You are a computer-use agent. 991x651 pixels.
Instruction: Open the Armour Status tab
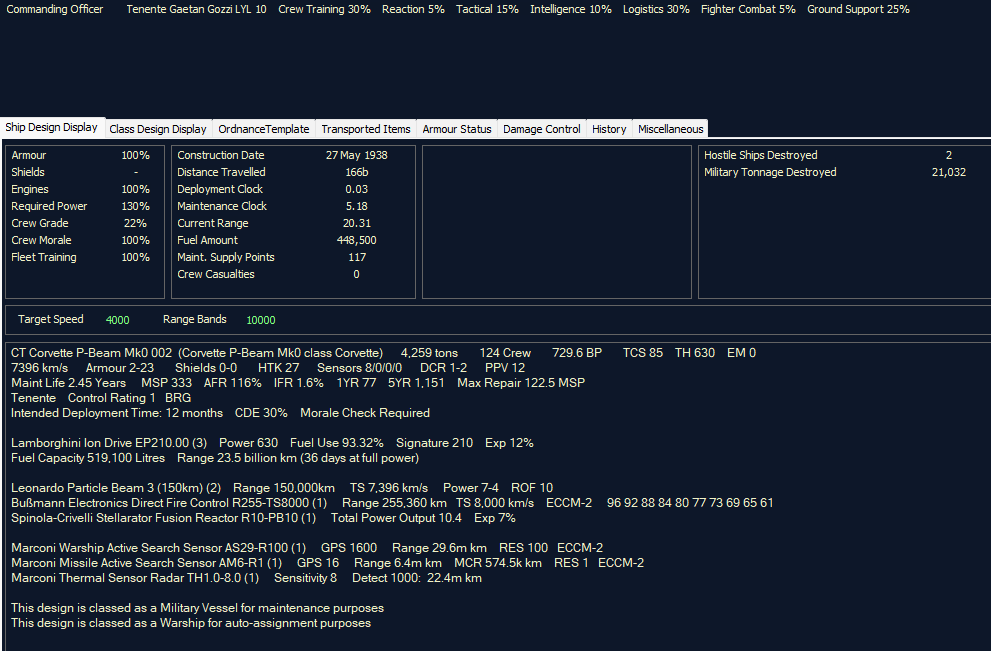tap(457, 129)
